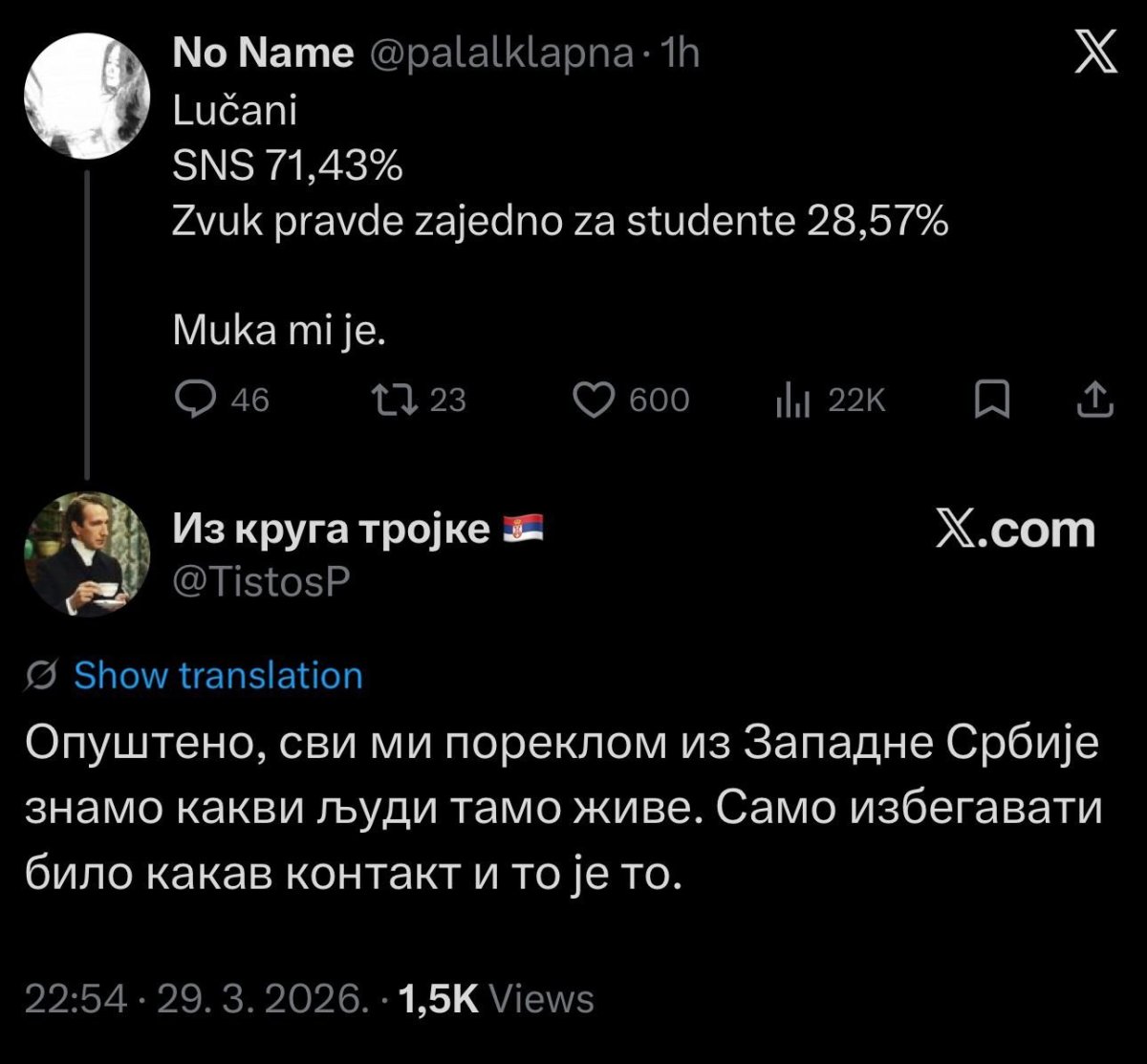Click No Name's profile avatar
The width and height of the screenshot is (1147, 1064).
click(x=86, y=98)
